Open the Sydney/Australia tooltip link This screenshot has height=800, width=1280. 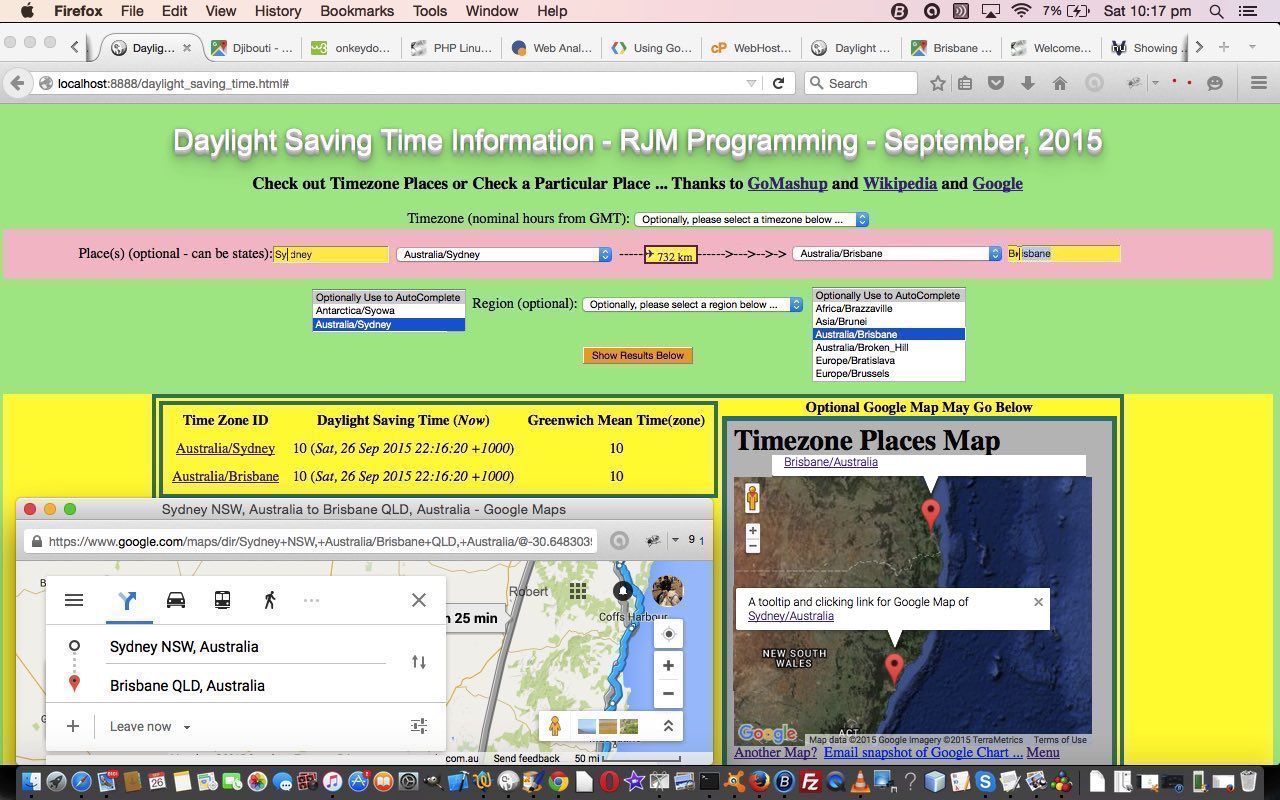click(790, 616)
